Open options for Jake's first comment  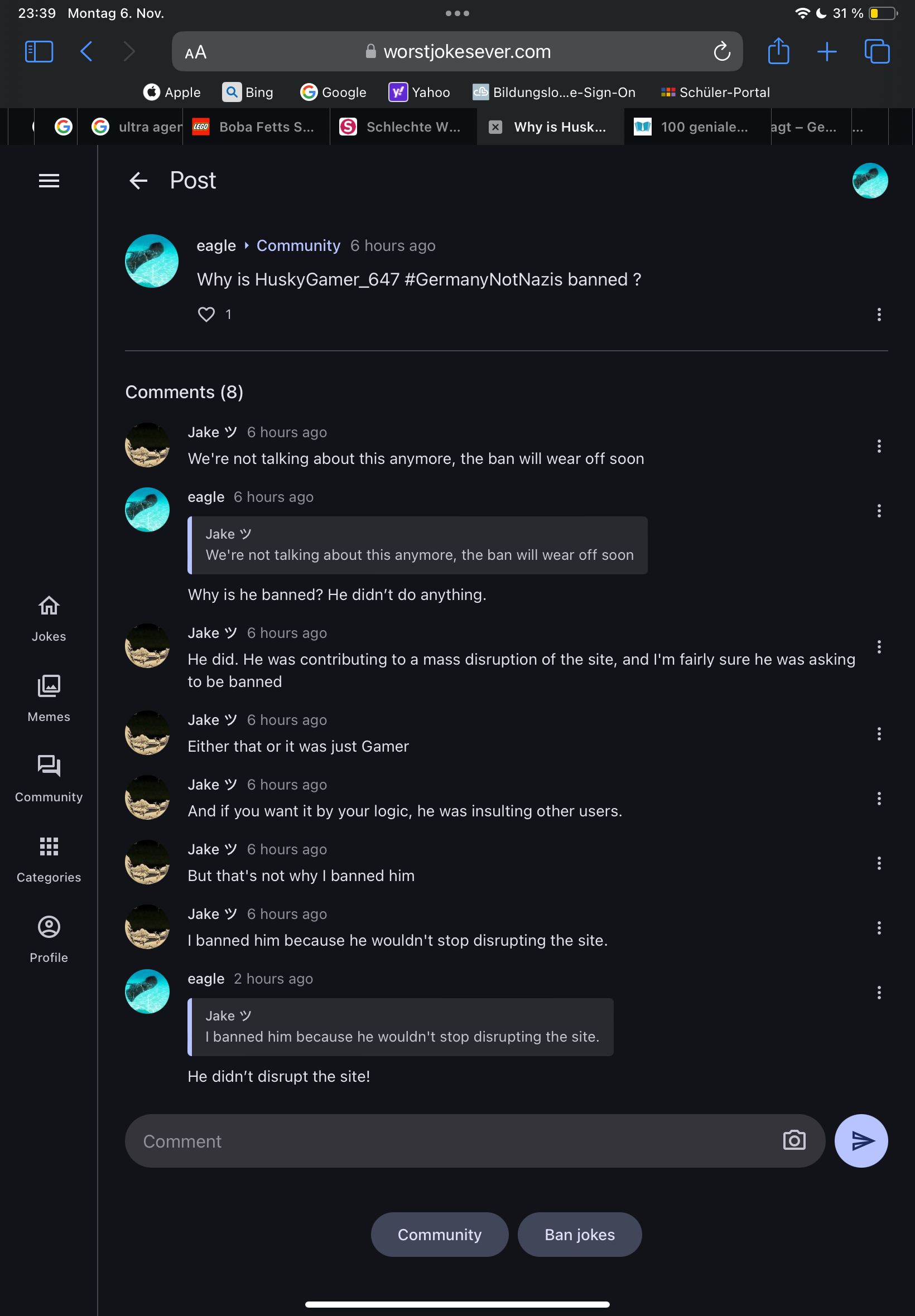click(879, 446)
